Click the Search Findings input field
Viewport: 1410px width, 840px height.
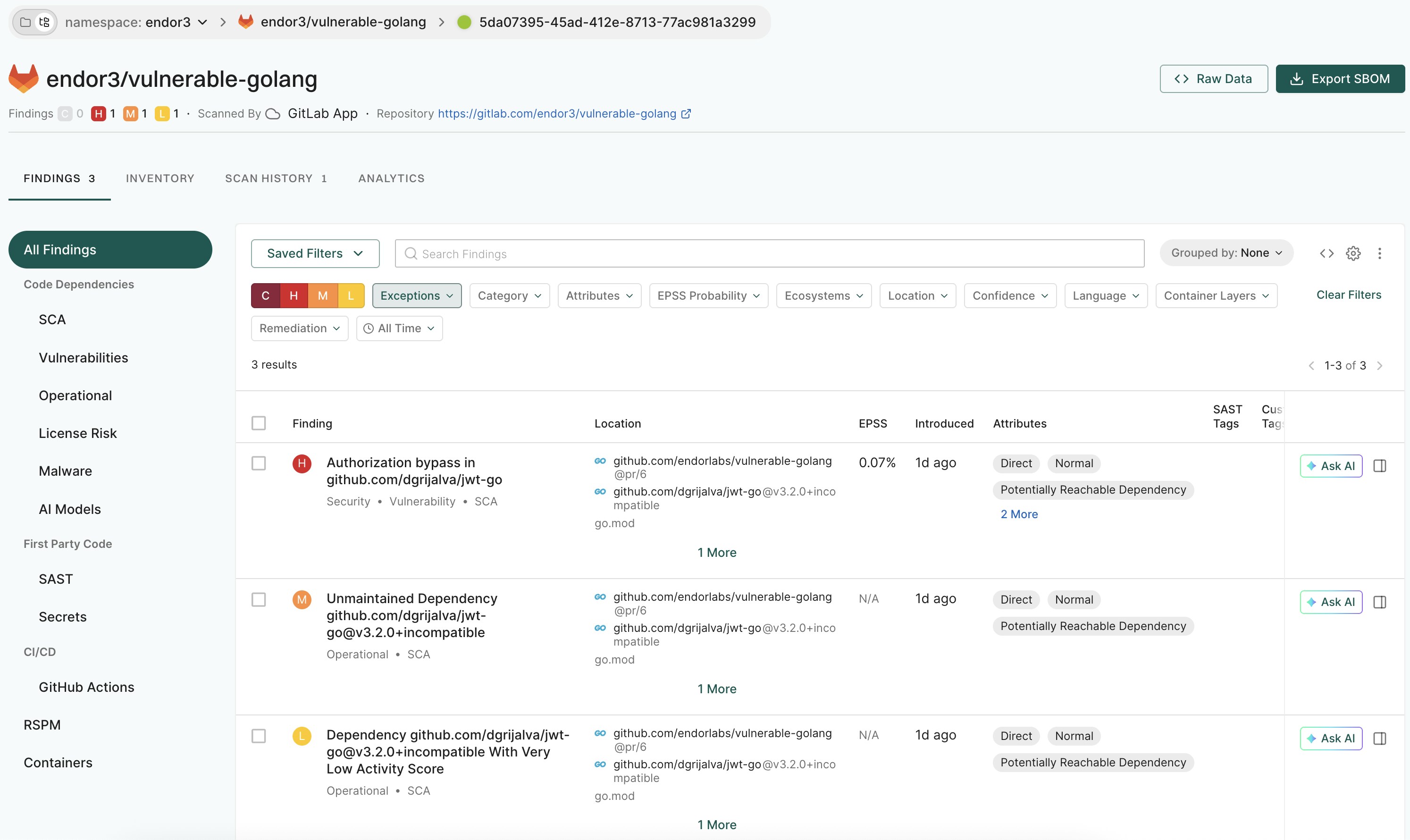click(x=770, y=253)
